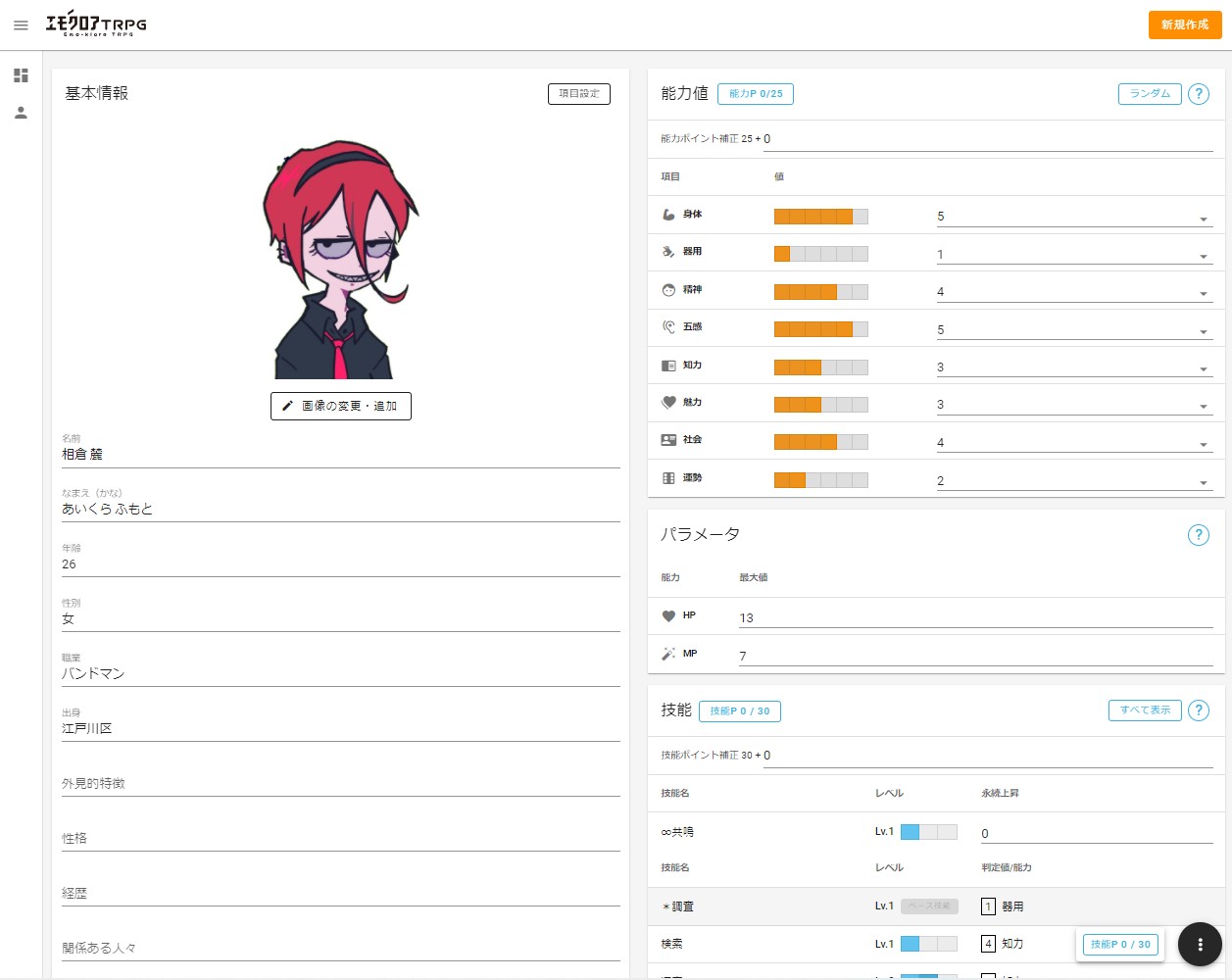The image size is (1232, 980).
Task: Click the character portrait image
Action: click(339, 260)
